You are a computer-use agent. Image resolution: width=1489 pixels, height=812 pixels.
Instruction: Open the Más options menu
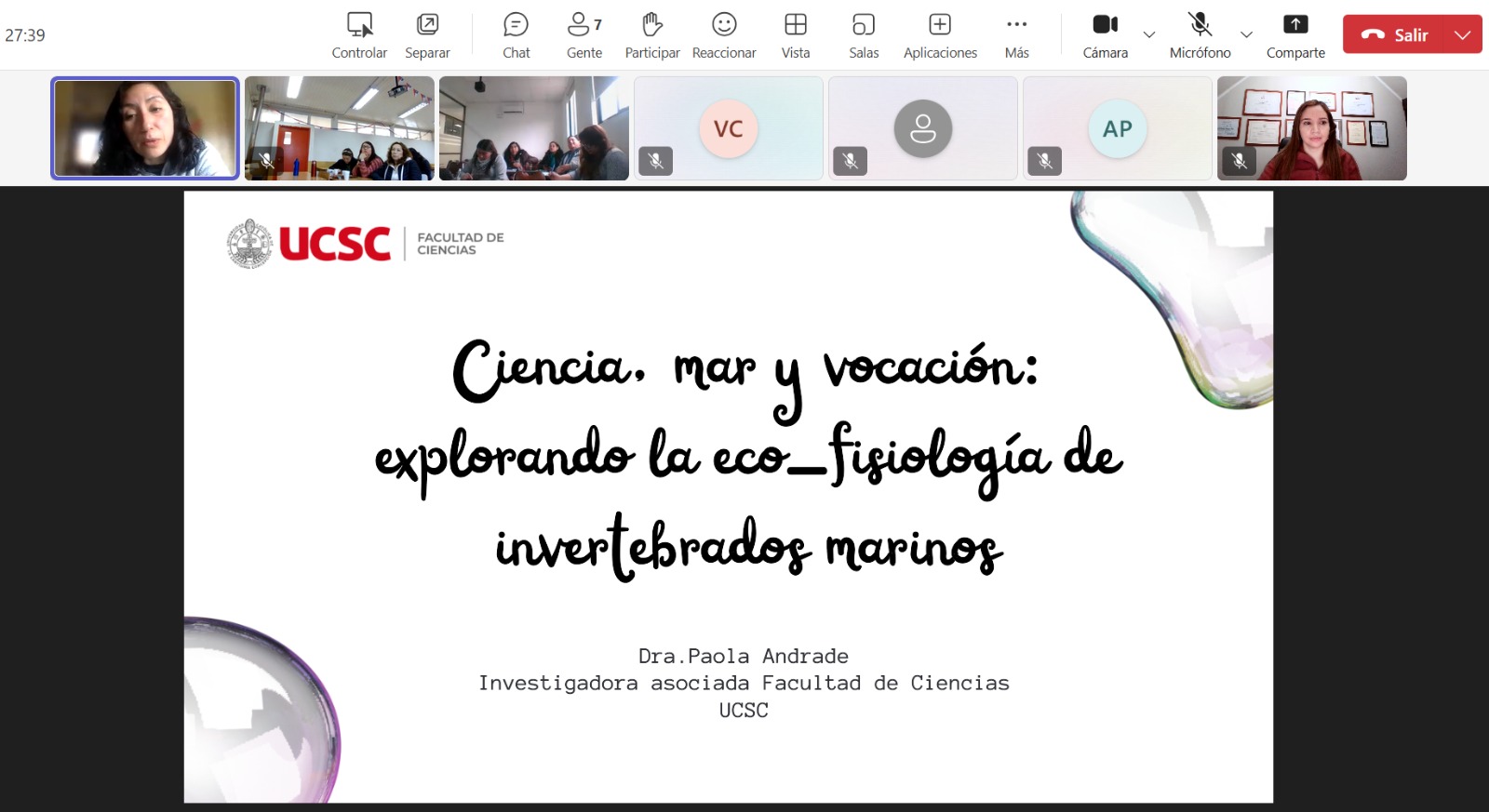click(x=1016, y=35)
